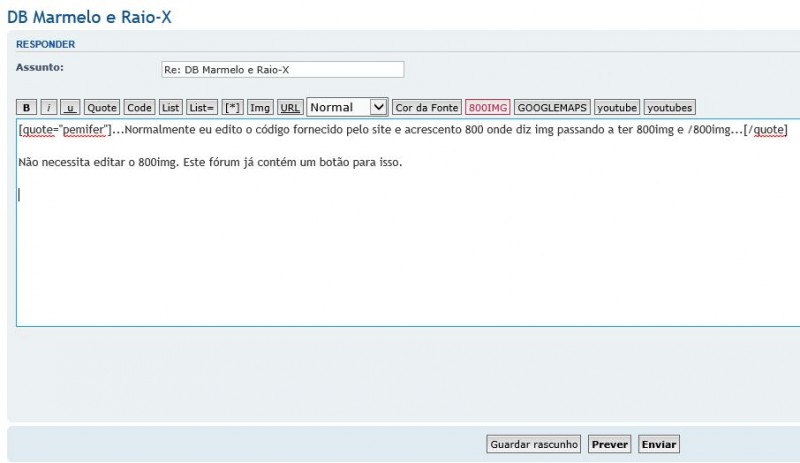Insert URL link tag

[290, 108]
